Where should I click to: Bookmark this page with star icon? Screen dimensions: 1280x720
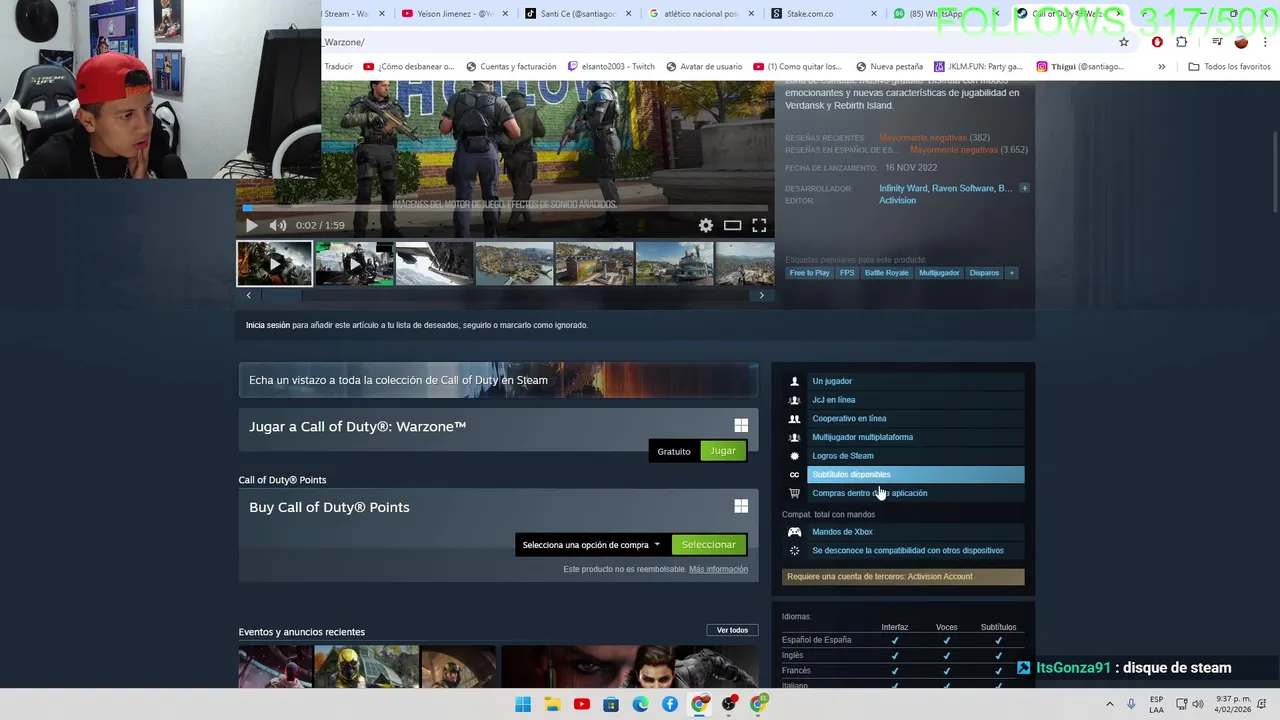point(1124,42)
